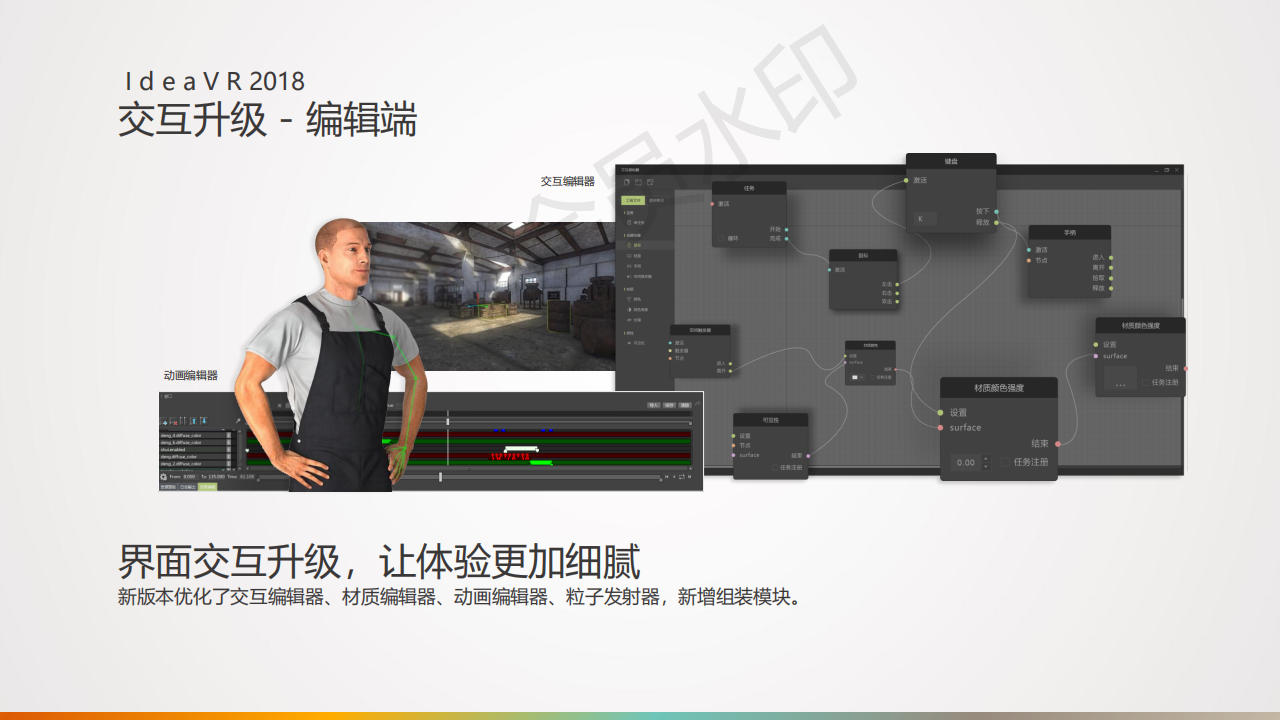Click the K key field in 键盘 node
This screenshot has height=720, width=1280.
(x=925, y=219)
